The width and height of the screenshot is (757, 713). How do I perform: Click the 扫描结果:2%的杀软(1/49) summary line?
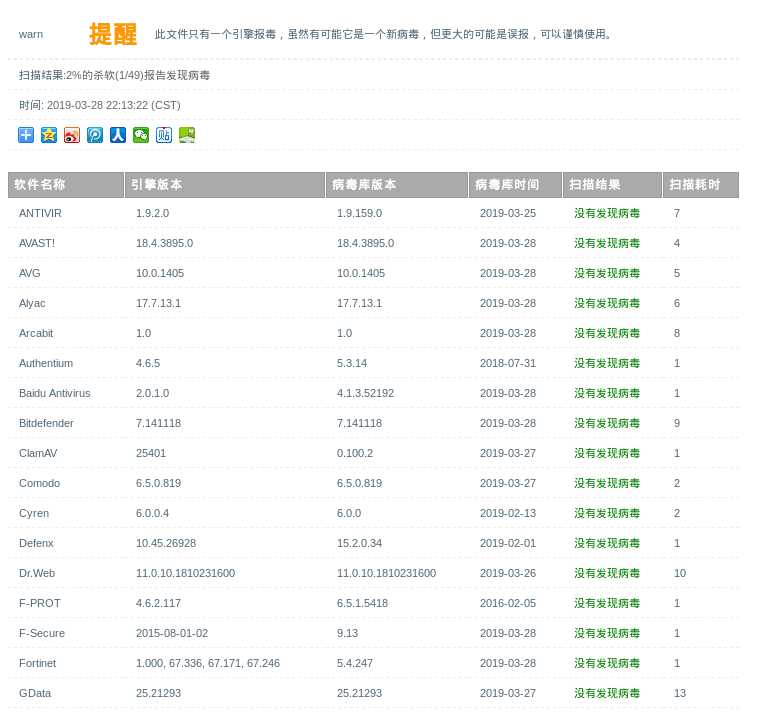[x=114, y=75]
